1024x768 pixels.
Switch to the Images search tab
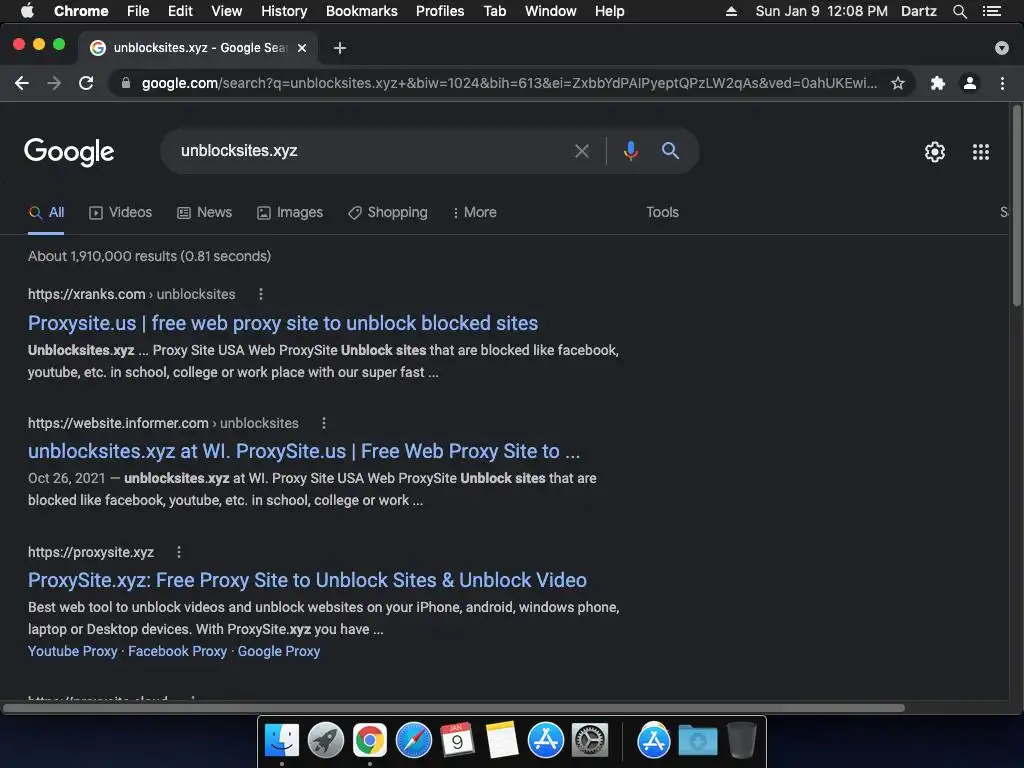(290, 212)
